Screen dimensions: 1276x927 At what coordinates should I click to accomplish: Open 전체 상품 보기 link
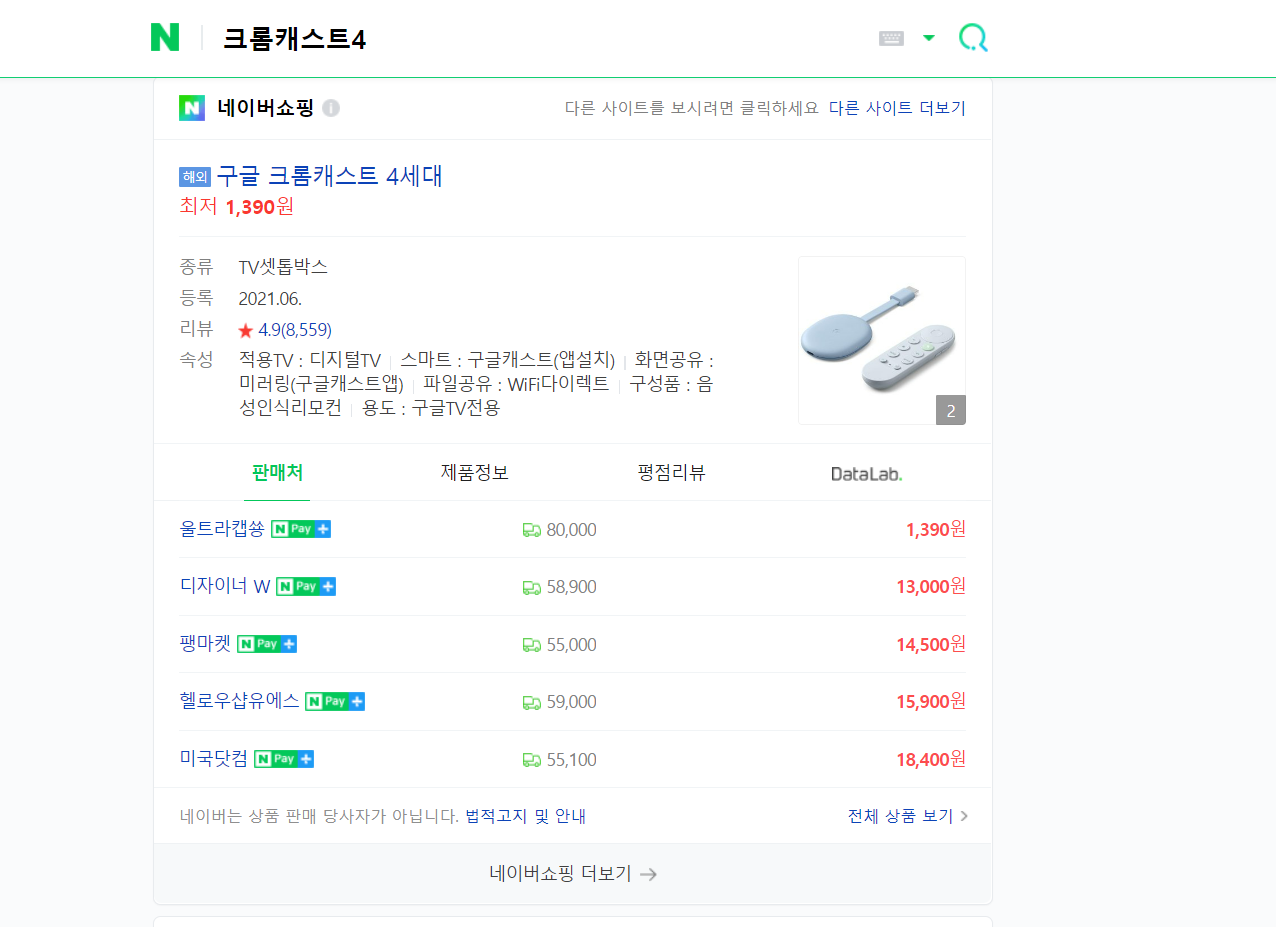coord(900,816)
